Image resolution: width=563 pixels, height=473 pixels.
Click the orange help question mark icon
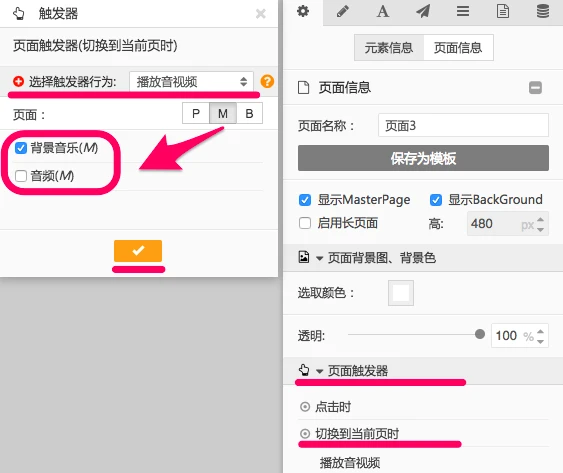[x=267, y=82]
